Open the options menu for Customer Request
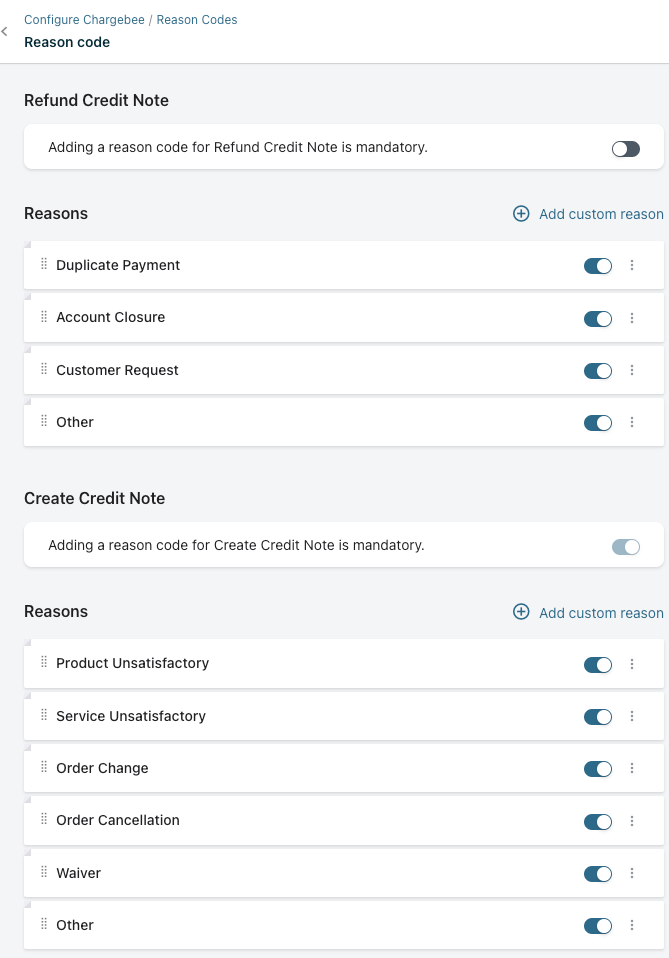 point(632,371)
